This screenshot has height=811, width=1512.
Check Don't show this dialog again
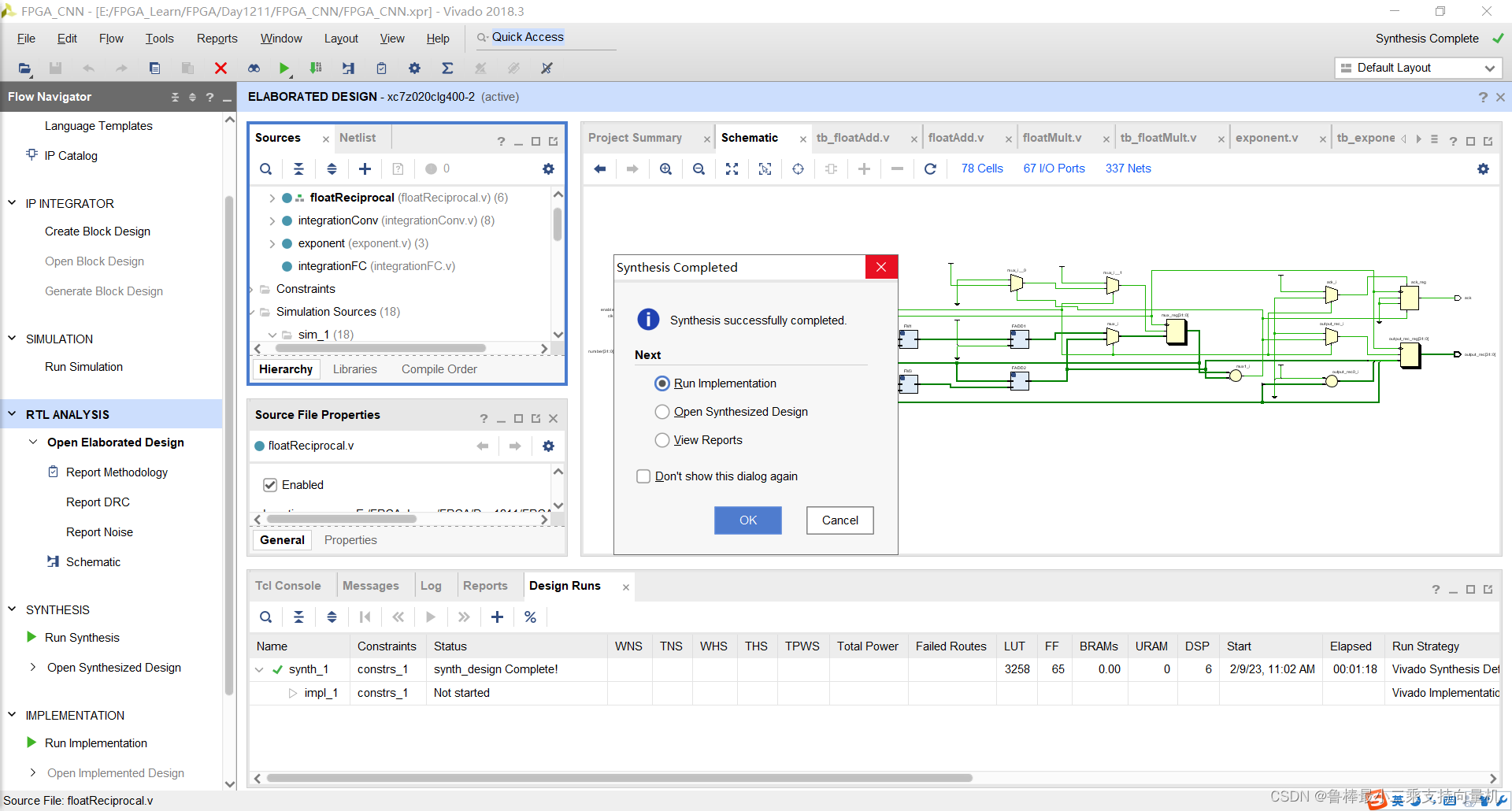(x=643, y=476)
